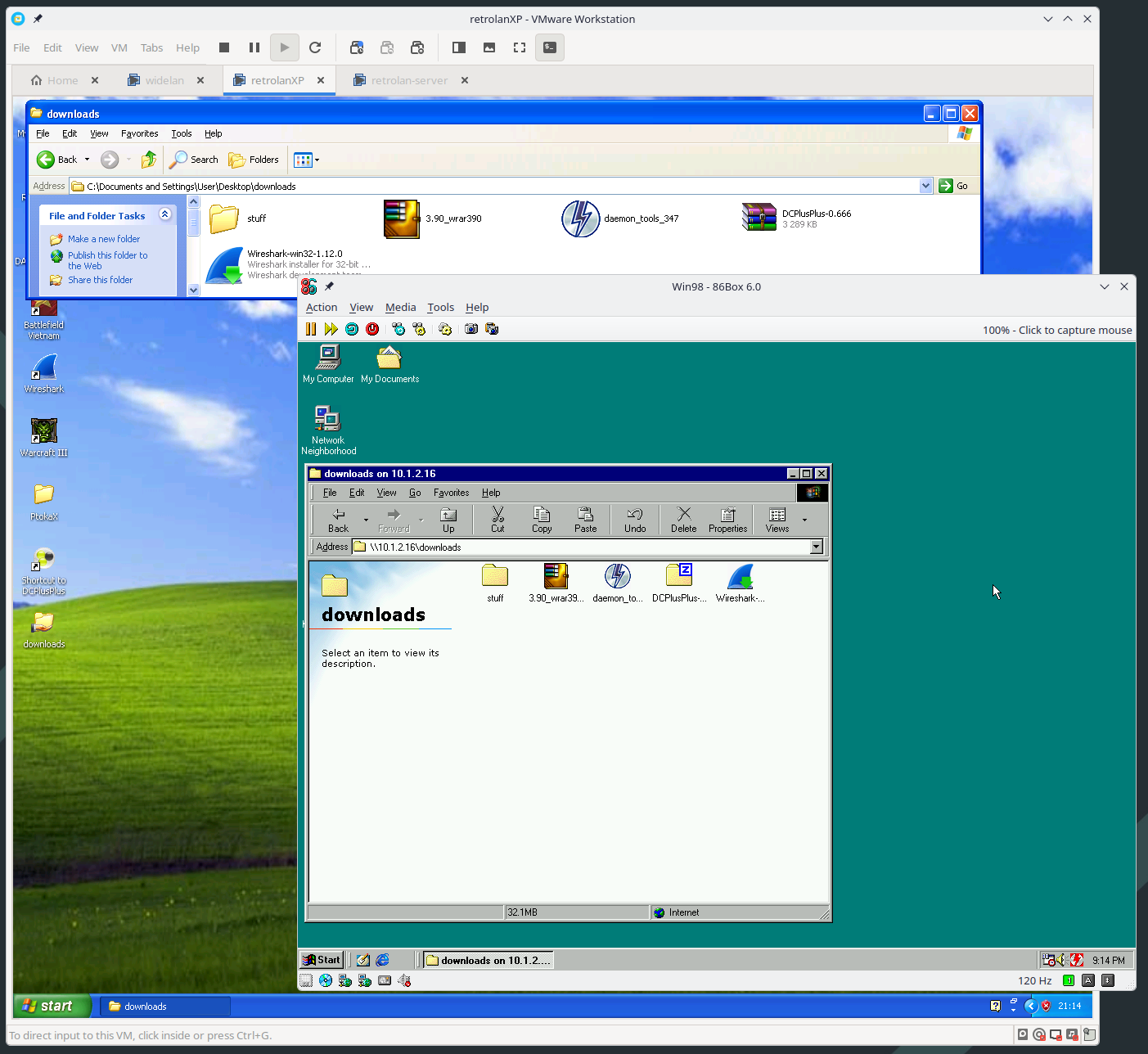Suspend the VM using VMware pause icon
1148x1054 pixels.
click(254, 47)
